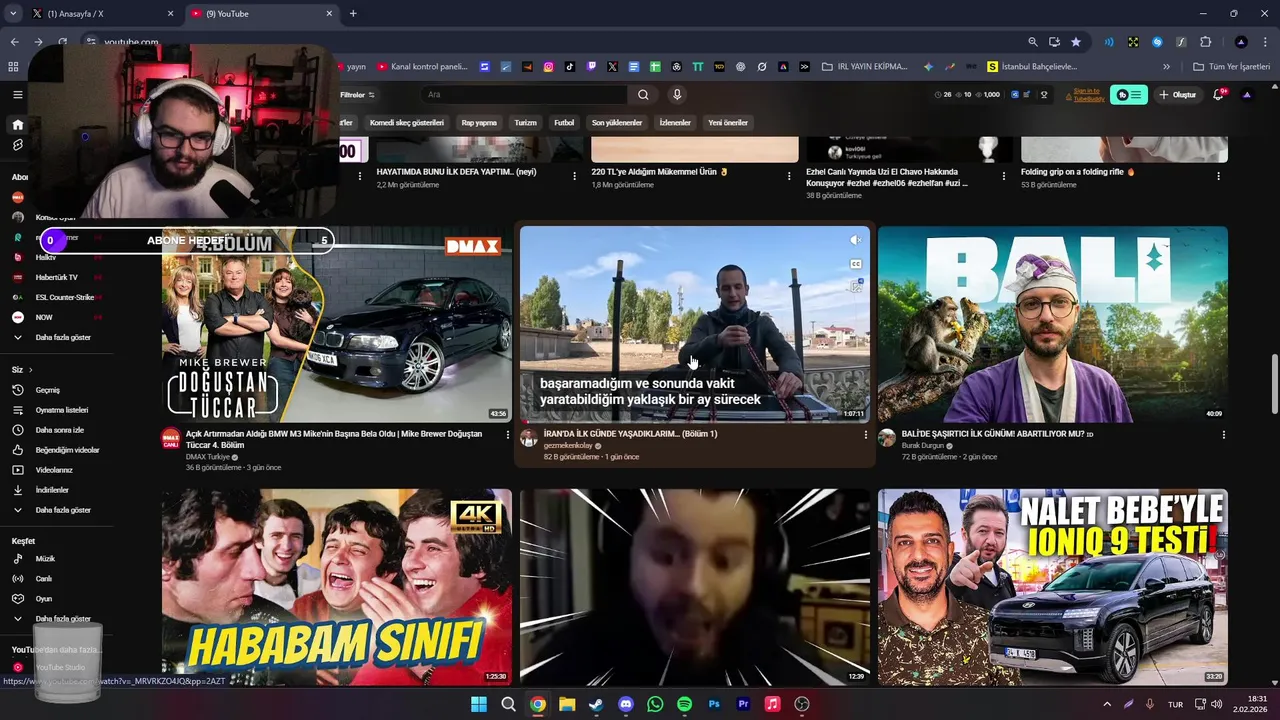This screenshot has height=720, width=1280.
Task: Open the green TubeBuddy menu button
Action: pos(1130,95)
